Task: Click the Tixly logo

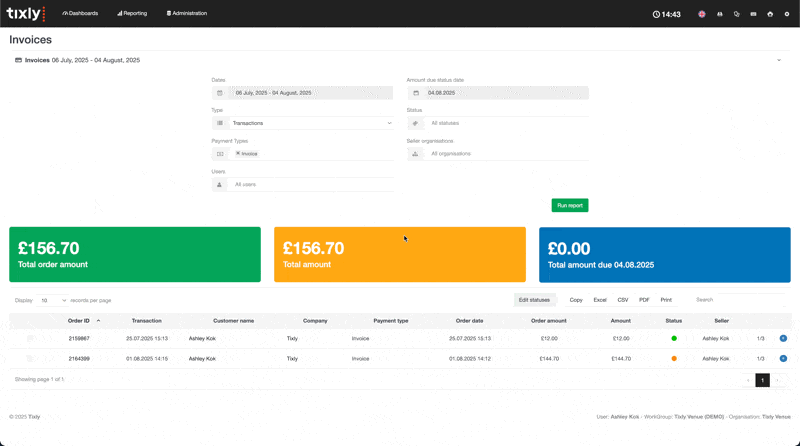Action: click(26, 13)
